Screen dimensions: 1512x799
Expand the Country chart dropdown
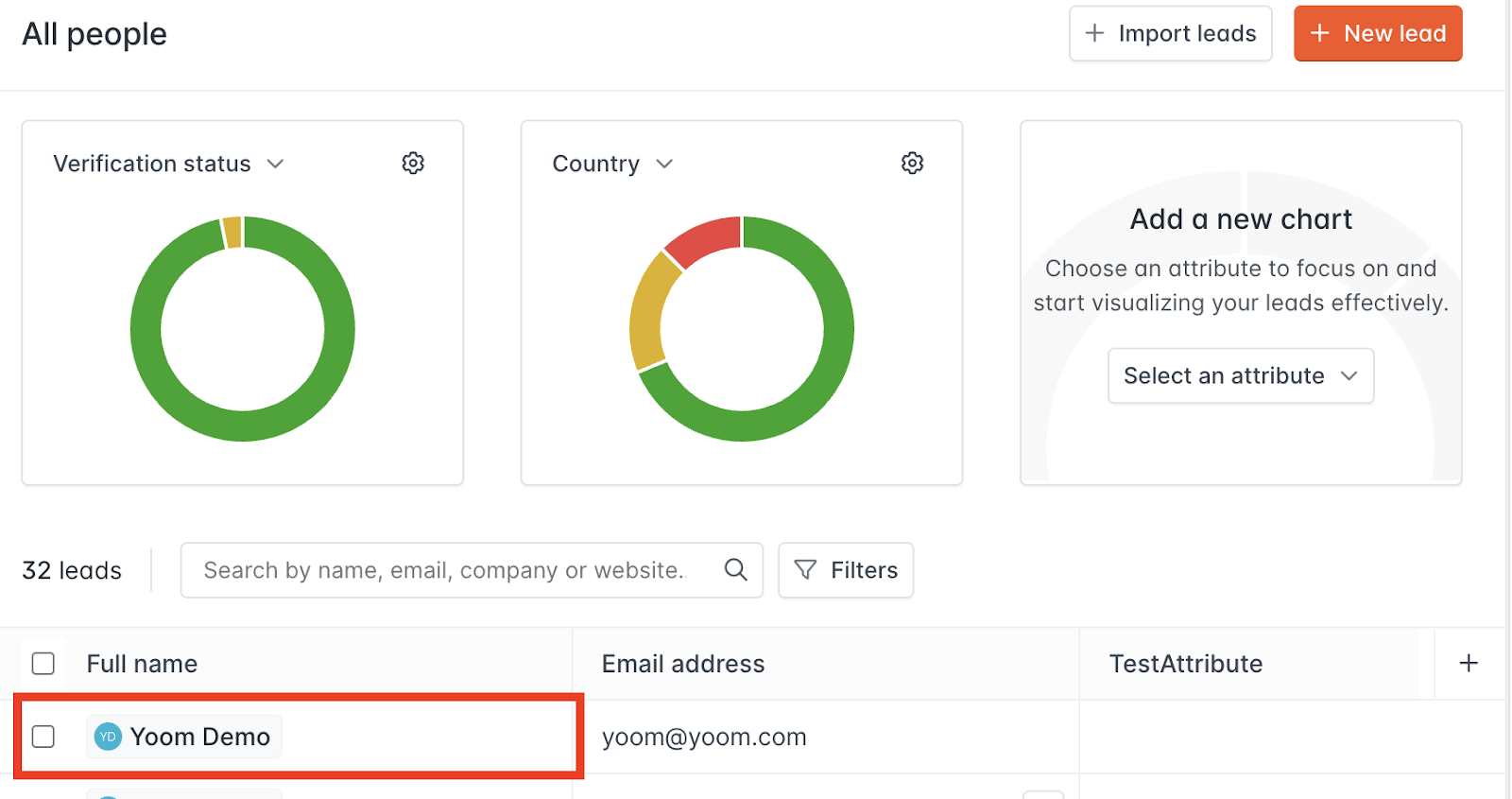pyautogui.click(x=664, y=164)
